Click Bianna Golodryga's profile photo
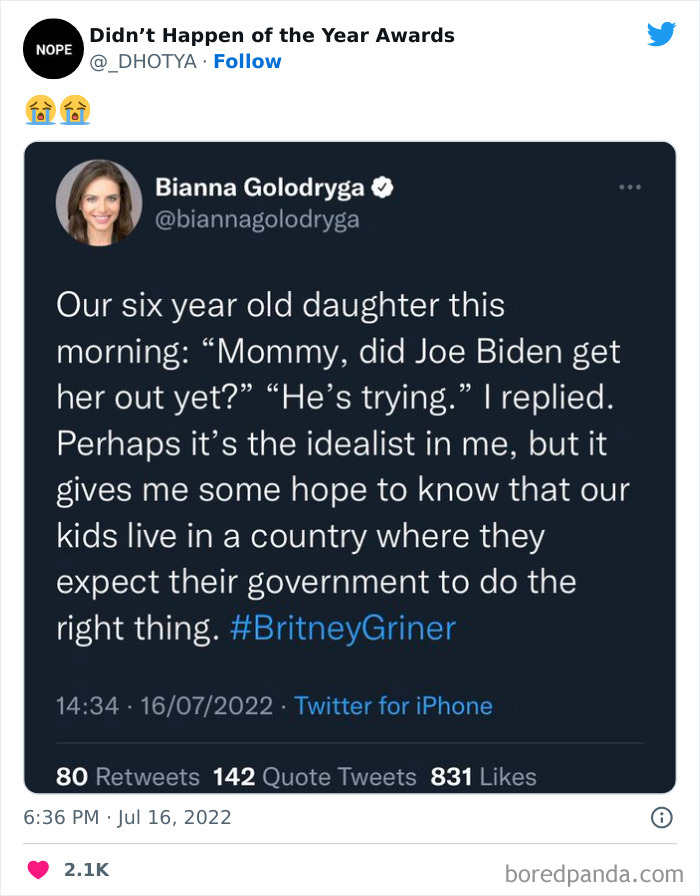Viewport: 700px width, 896px height. (x=98, y=202)
